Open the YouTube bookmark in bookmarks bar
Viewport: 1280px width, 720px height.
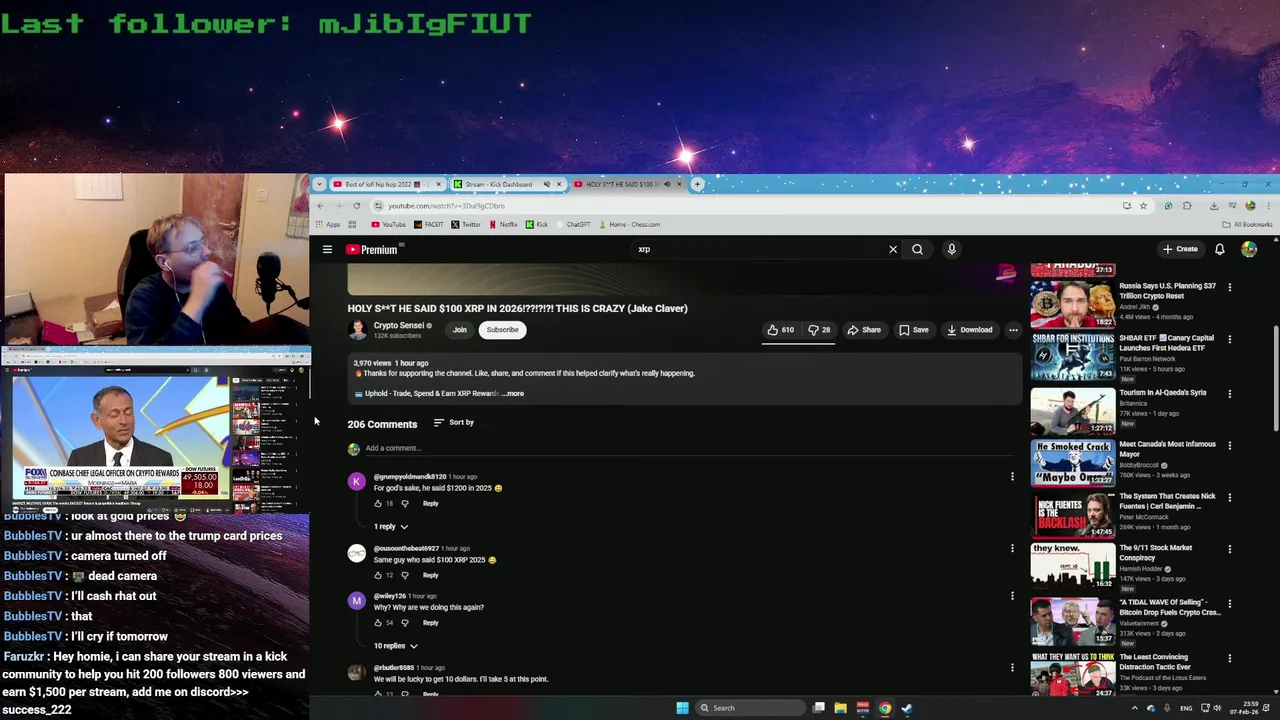[389, 225]
